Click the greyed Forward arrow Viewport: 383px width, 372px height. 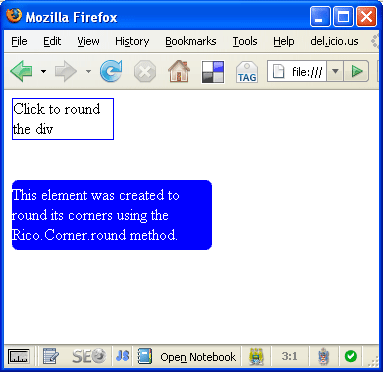(x=66, y=71)
